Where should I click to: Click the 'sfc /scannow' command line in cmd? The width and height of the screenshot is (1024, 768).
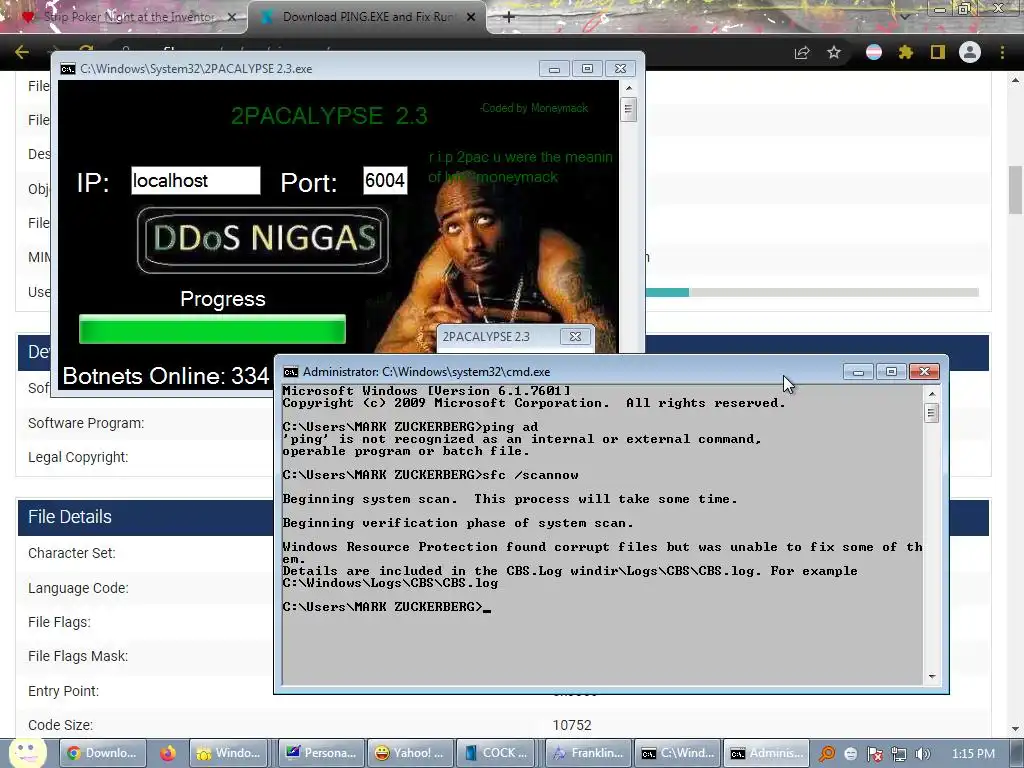coord(430,475)
